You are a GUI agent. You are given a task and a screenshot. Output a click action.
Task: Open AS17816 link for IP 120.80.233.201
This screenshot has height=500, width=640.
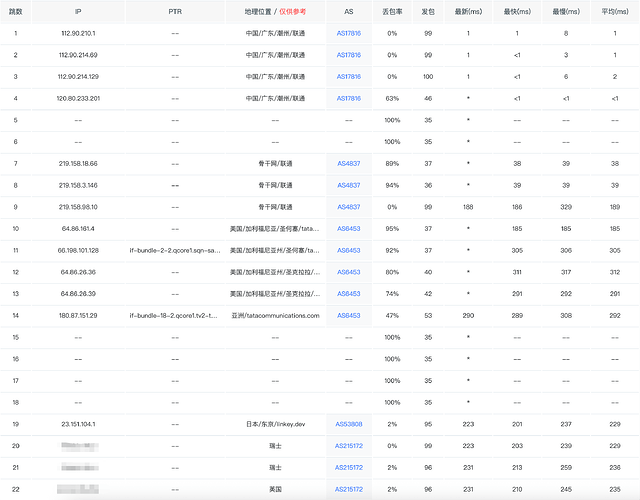click(x=349, y=98)
